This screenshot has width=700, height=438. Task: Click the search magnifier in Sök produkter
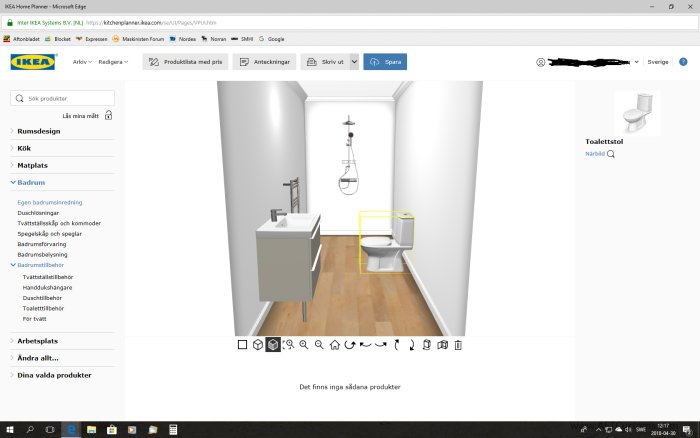(19, 98)
